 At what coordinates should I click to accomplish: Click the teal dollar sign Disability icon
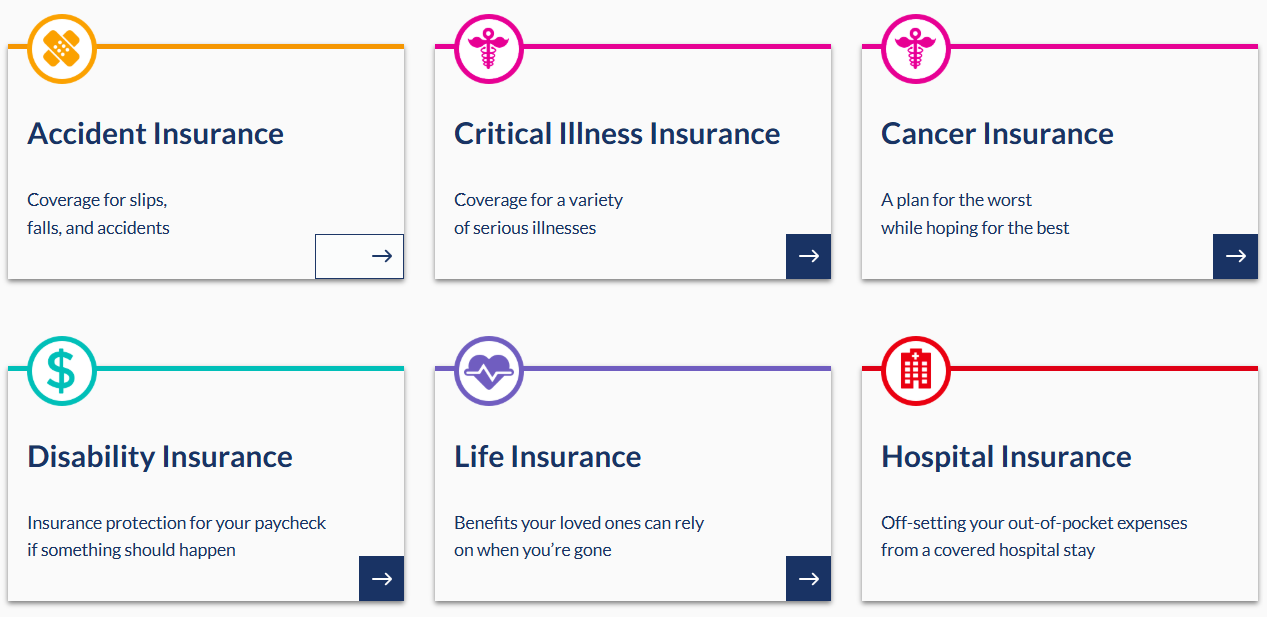(61, 370)
